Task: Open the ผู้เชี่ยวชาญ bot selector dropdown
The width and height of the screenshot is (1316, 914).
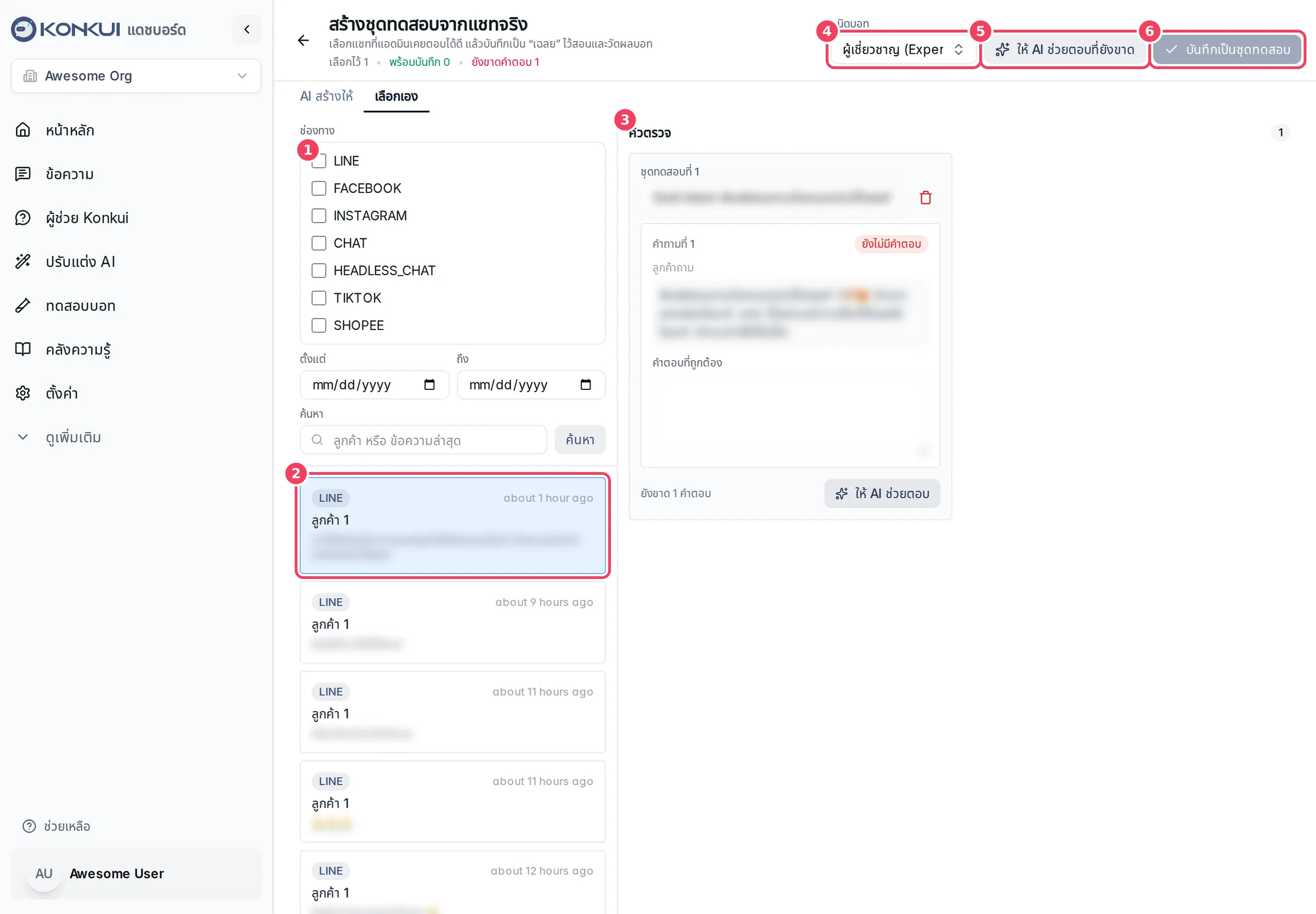Action: pyautogui.click(x=903, y=49)
